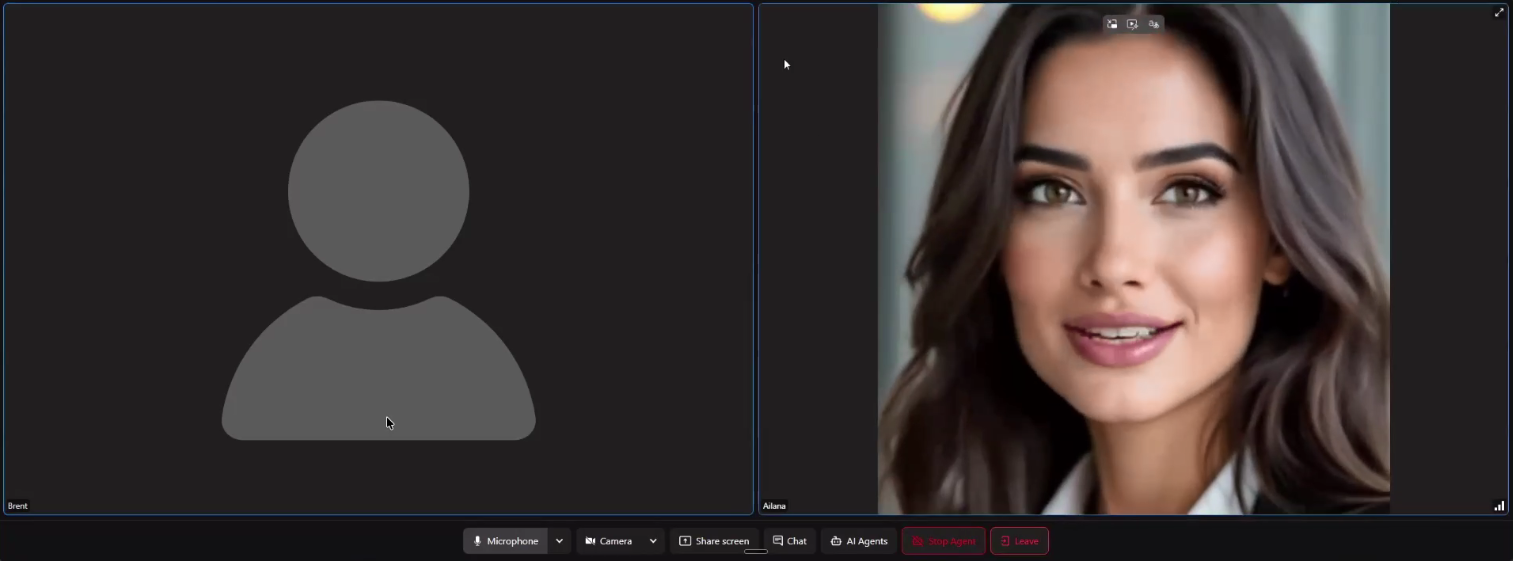1513x561 pixels.
Task: Open the AI Agents menu
Action: coord(858,541)
